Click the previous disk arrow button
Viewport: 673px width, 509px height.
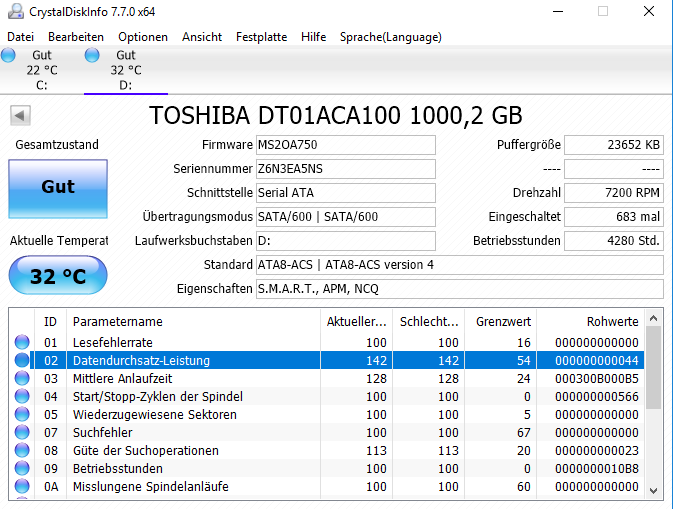coord(20,115)
